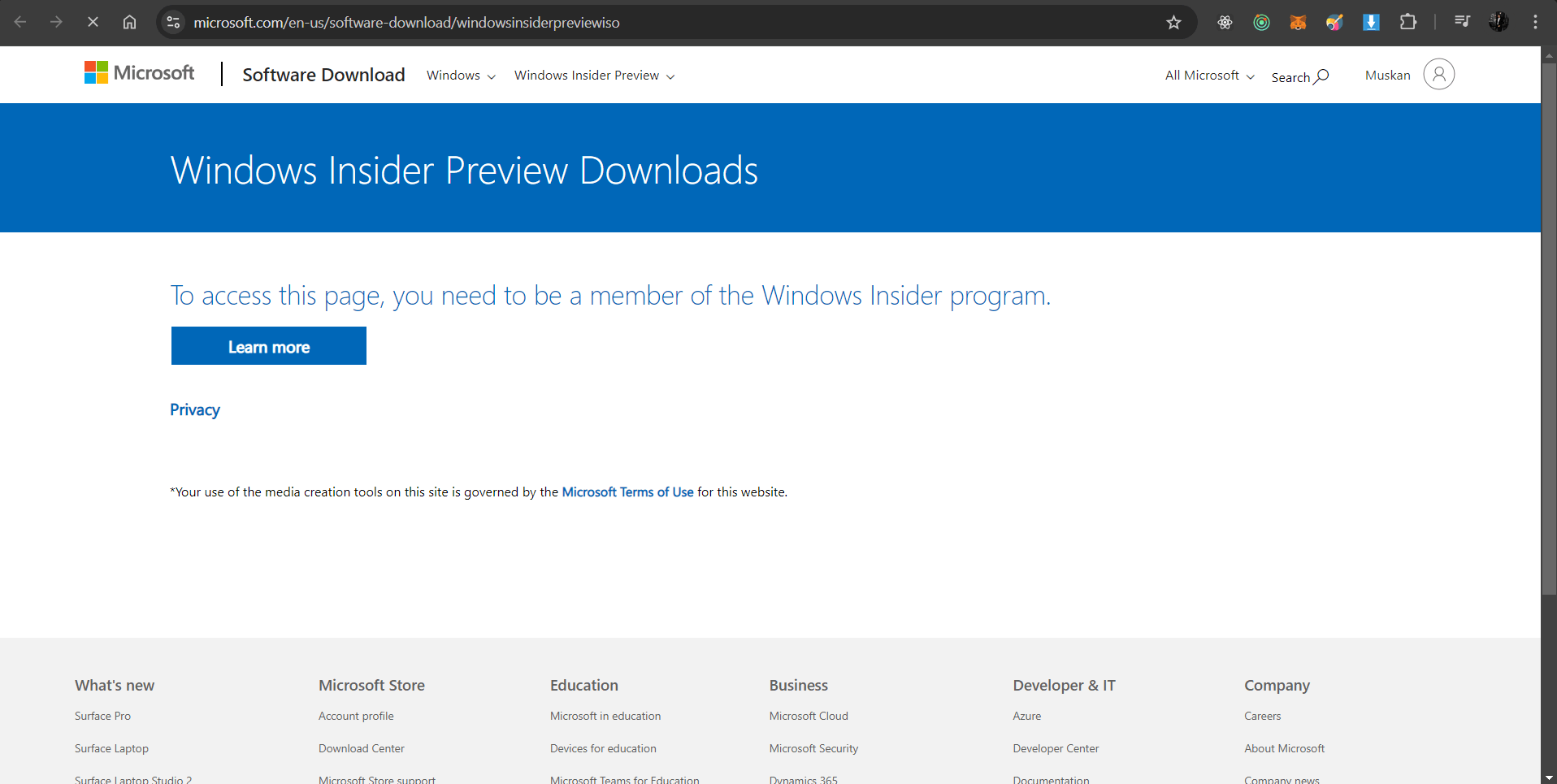Image resolution: width=1557 pixels, height=784 pixels.
Task: Expand the All Microsoft dropdown
Action: [1209, 76]
